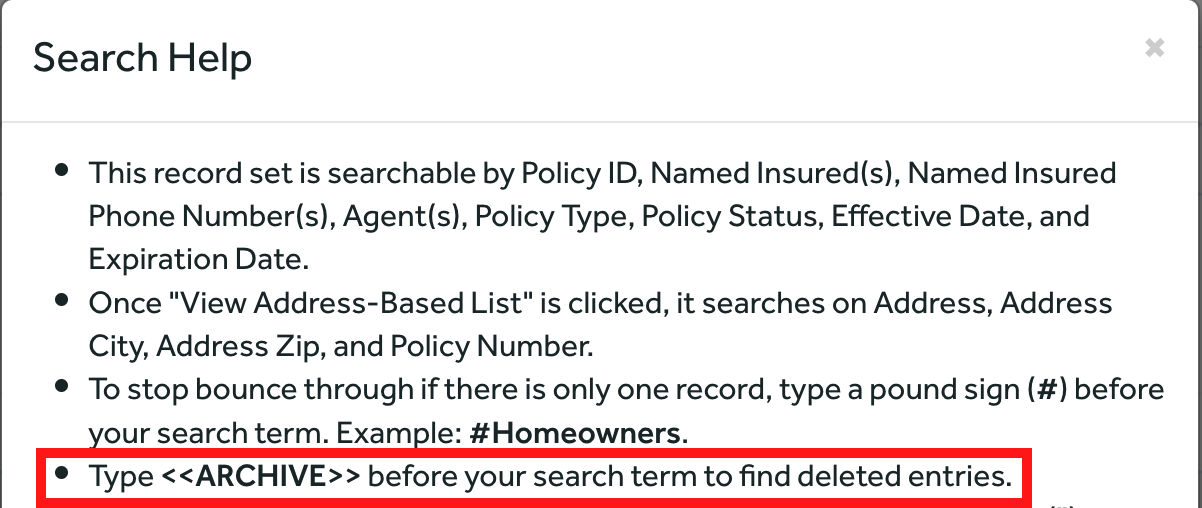
Task: Click the bullet marker beside the ARCHIVE tip
Action: 63,473
